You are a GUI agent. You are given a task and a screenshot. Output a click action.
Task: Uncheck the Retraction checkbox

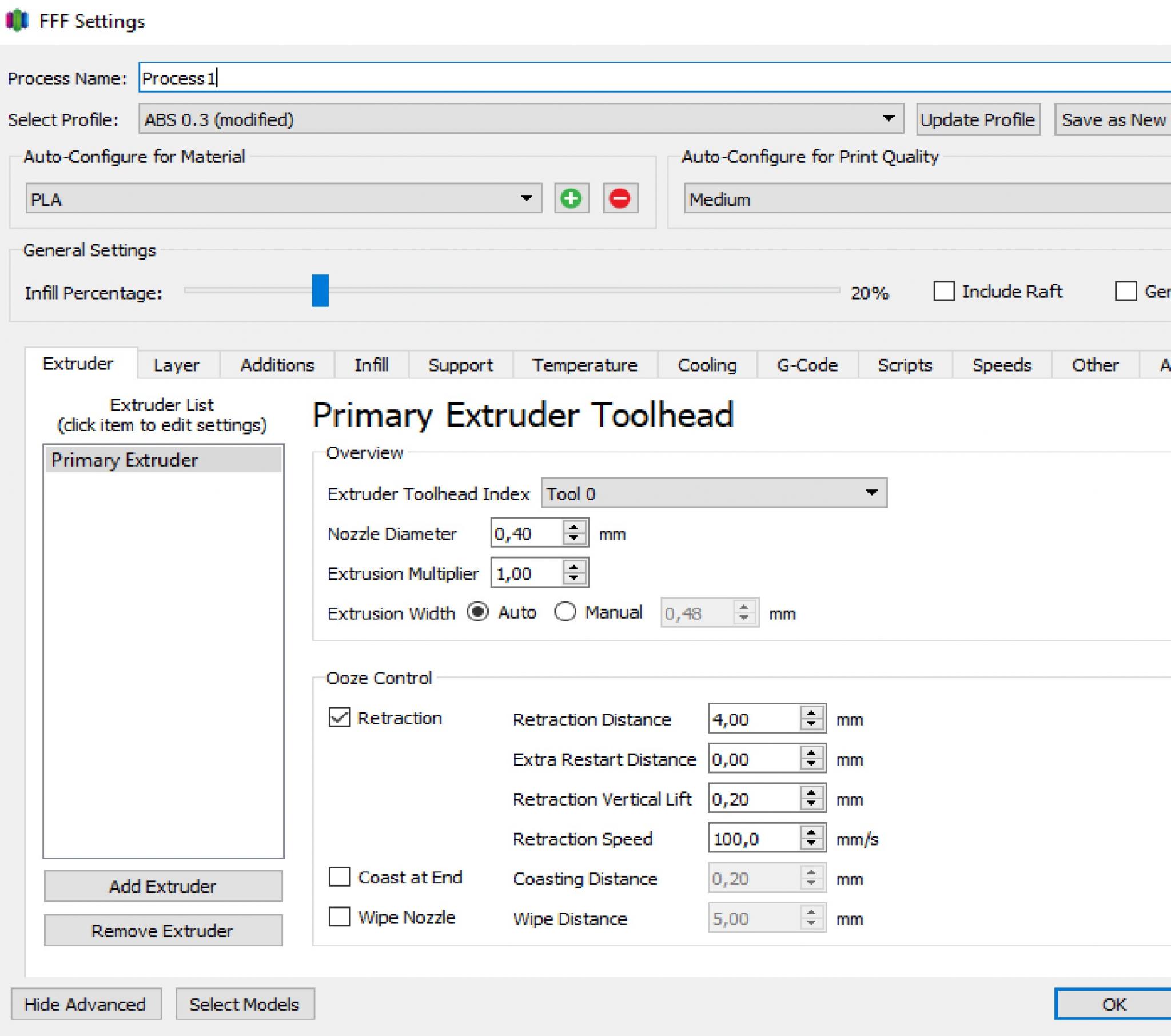click(339, 718)
